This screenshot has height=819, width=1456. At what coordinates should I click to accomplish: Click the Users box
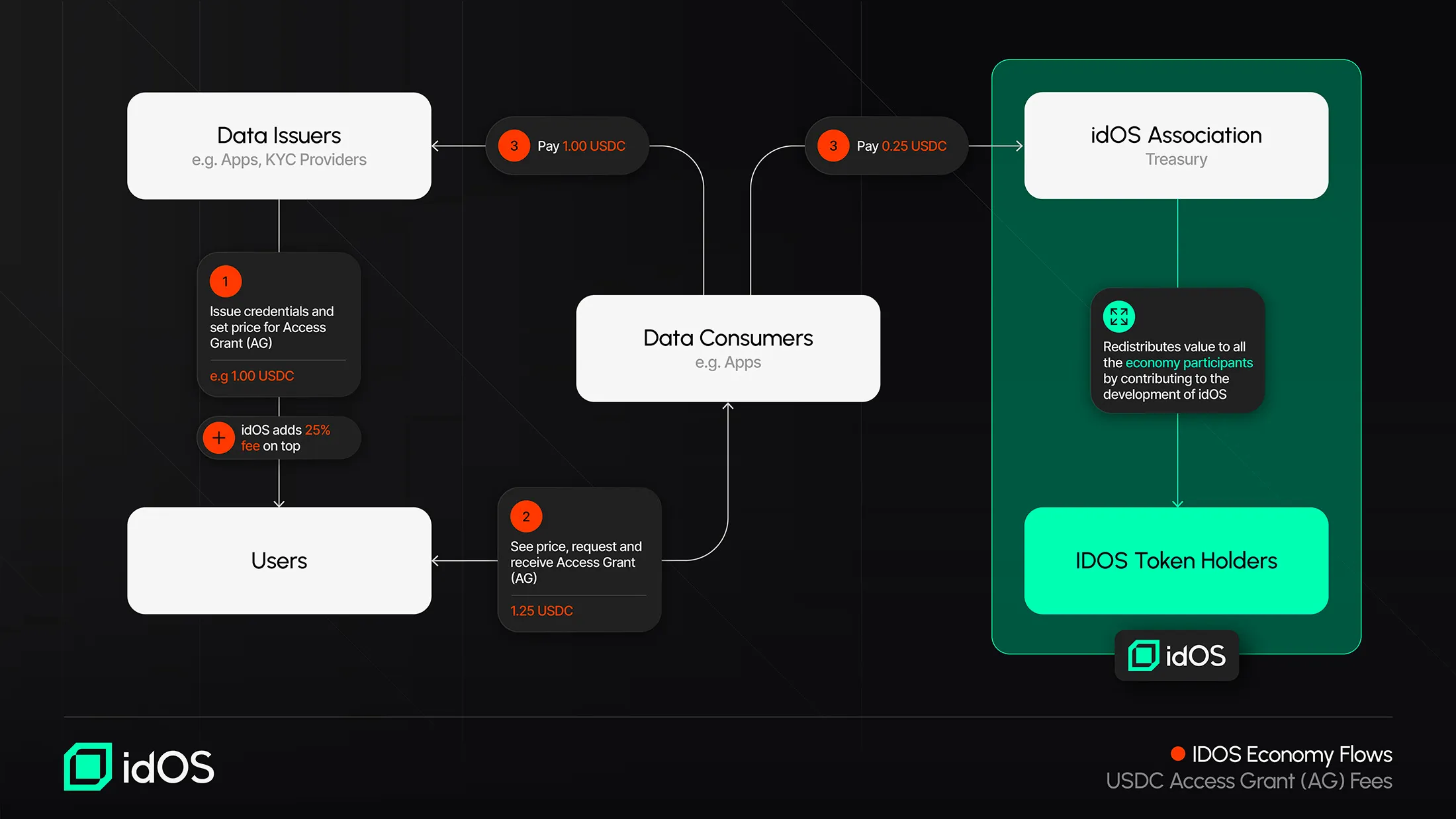coord(279,561)
